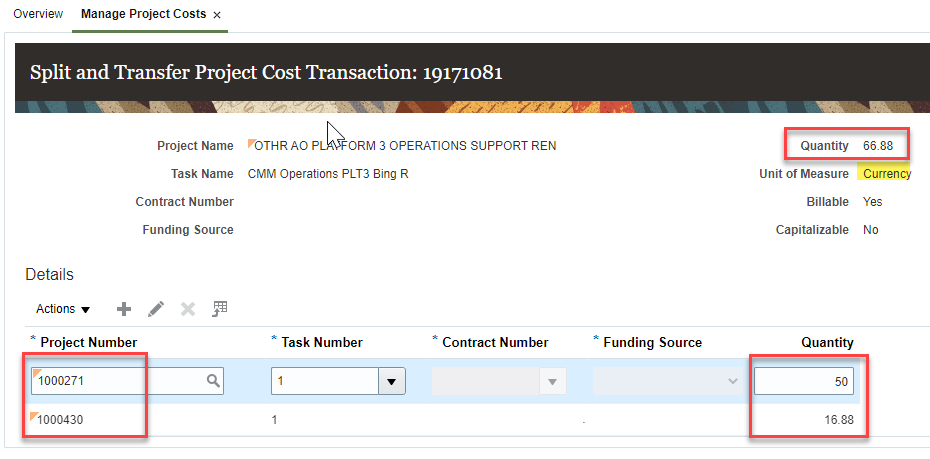
Task: Click the Task Number column header
Action: click(321, 342)
